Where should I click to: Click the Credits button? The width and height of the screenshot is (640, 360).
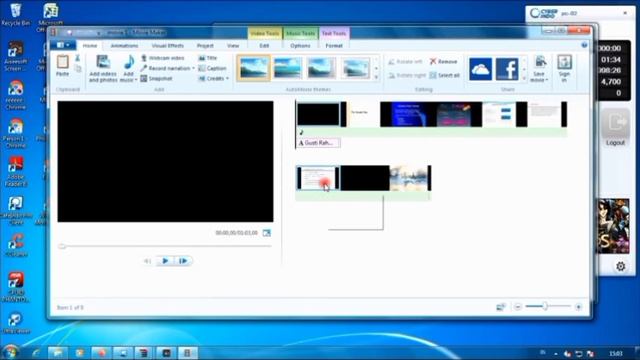click(211, 78)
